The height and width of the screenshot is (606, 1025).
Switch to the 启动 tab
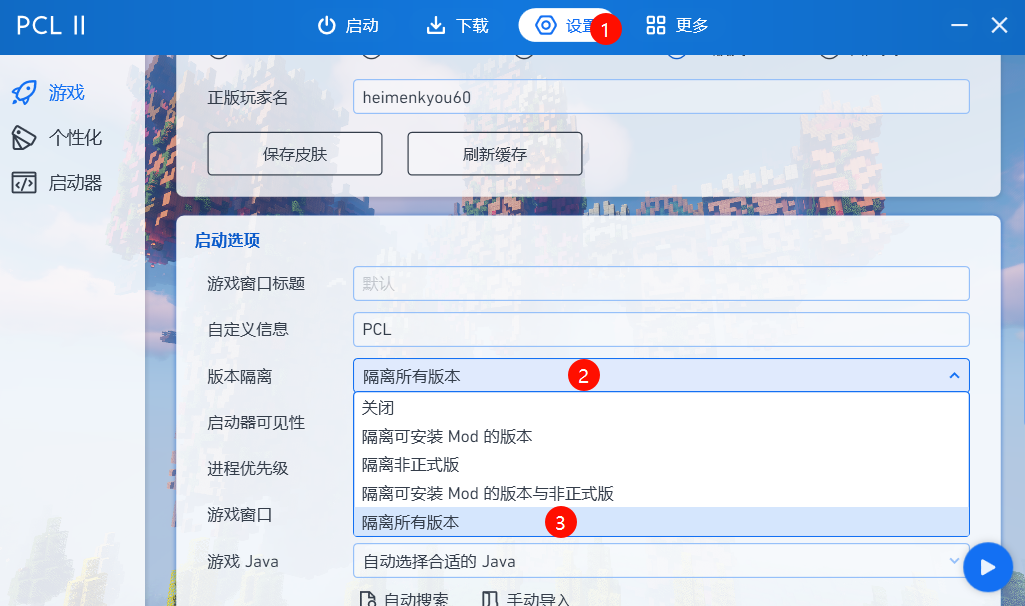tap(348, 26)
